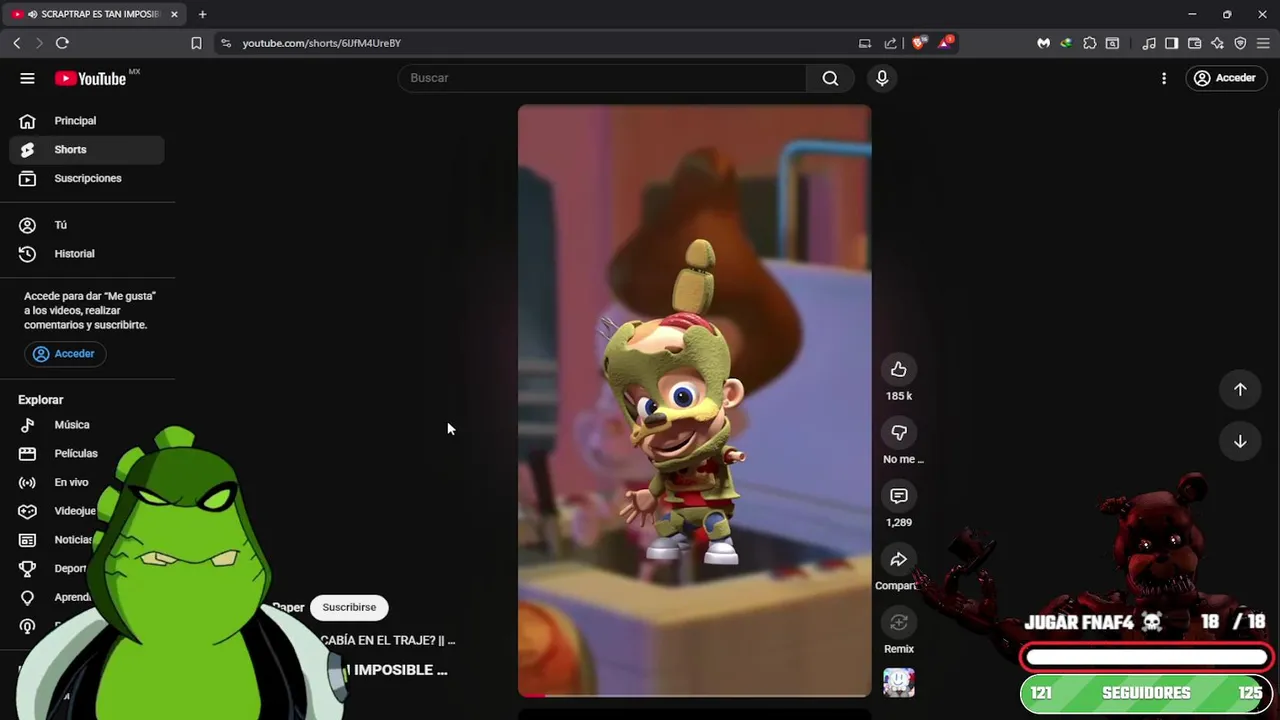This screenshot has height=720, width=1280.
Task: Click the Acceder button in sidebar
Action: [x=64, y=354]
